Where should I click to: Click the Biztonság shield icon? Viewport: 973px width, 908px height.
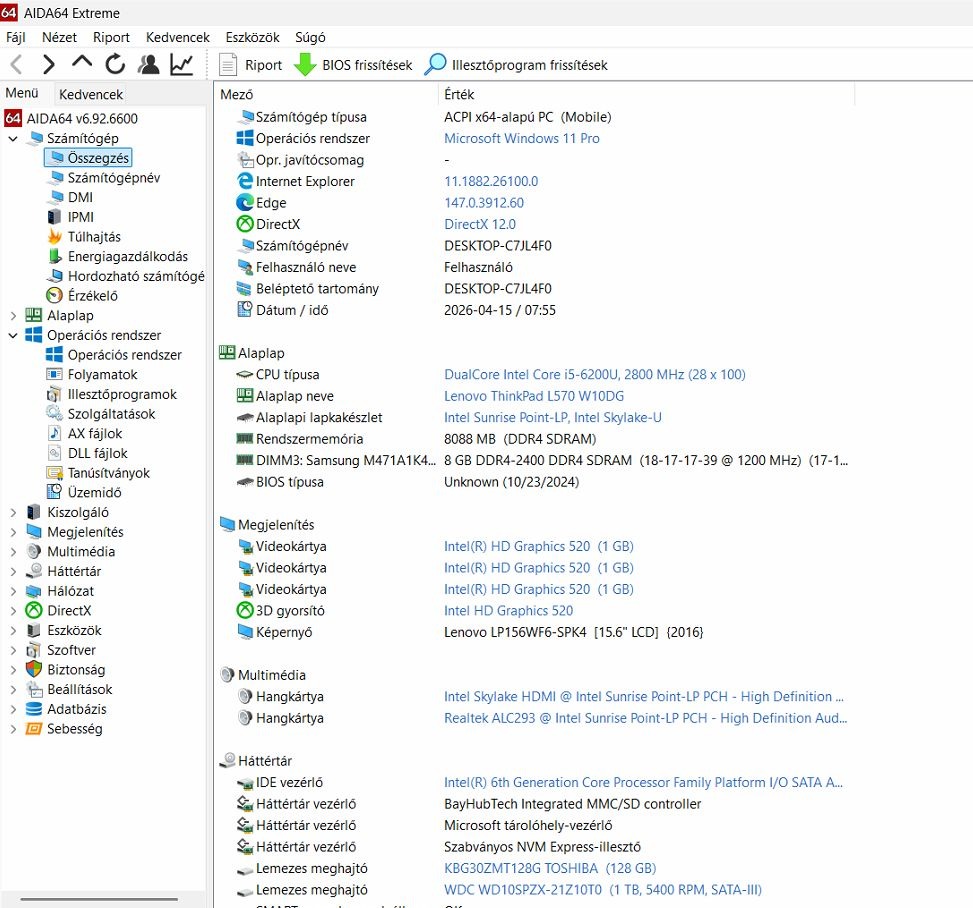coord(34,670)
